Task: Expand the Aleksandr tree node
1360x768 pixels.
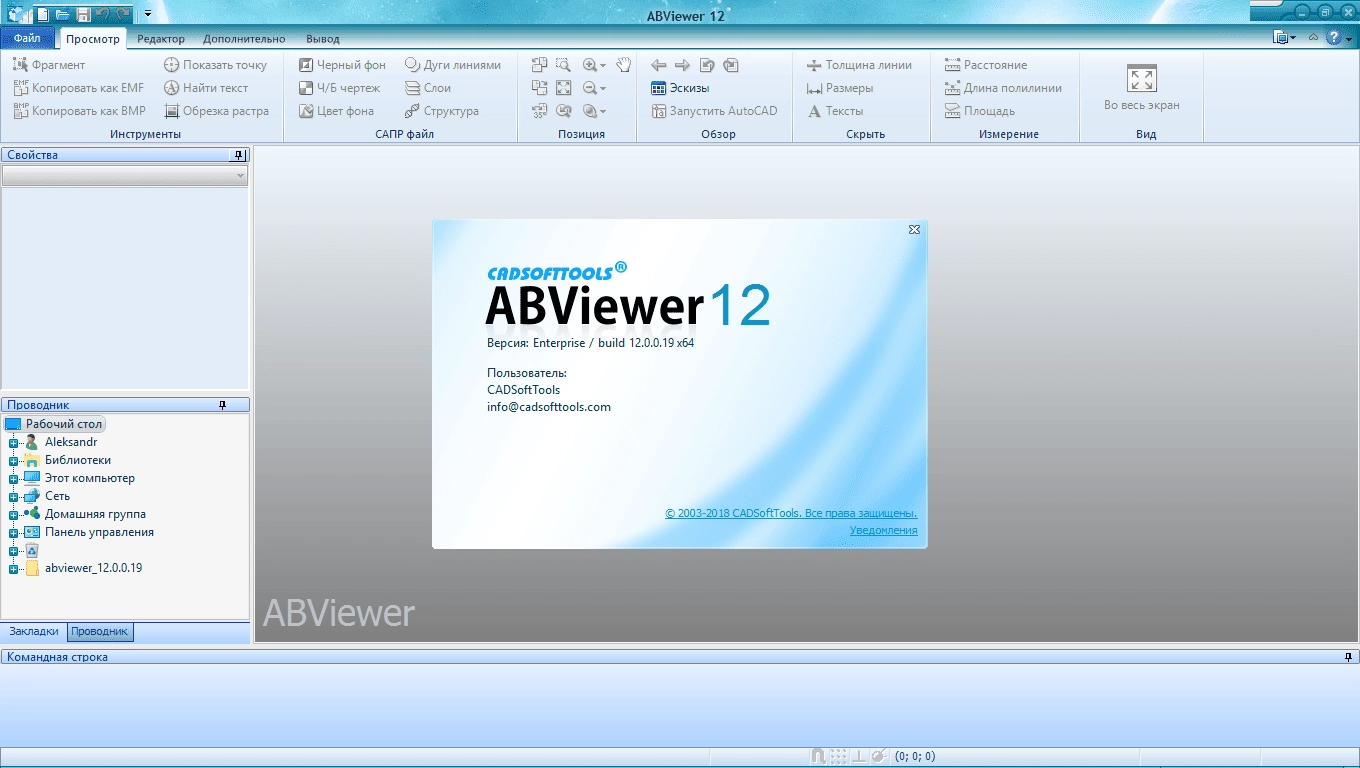Action: click(x=13, y=443)
